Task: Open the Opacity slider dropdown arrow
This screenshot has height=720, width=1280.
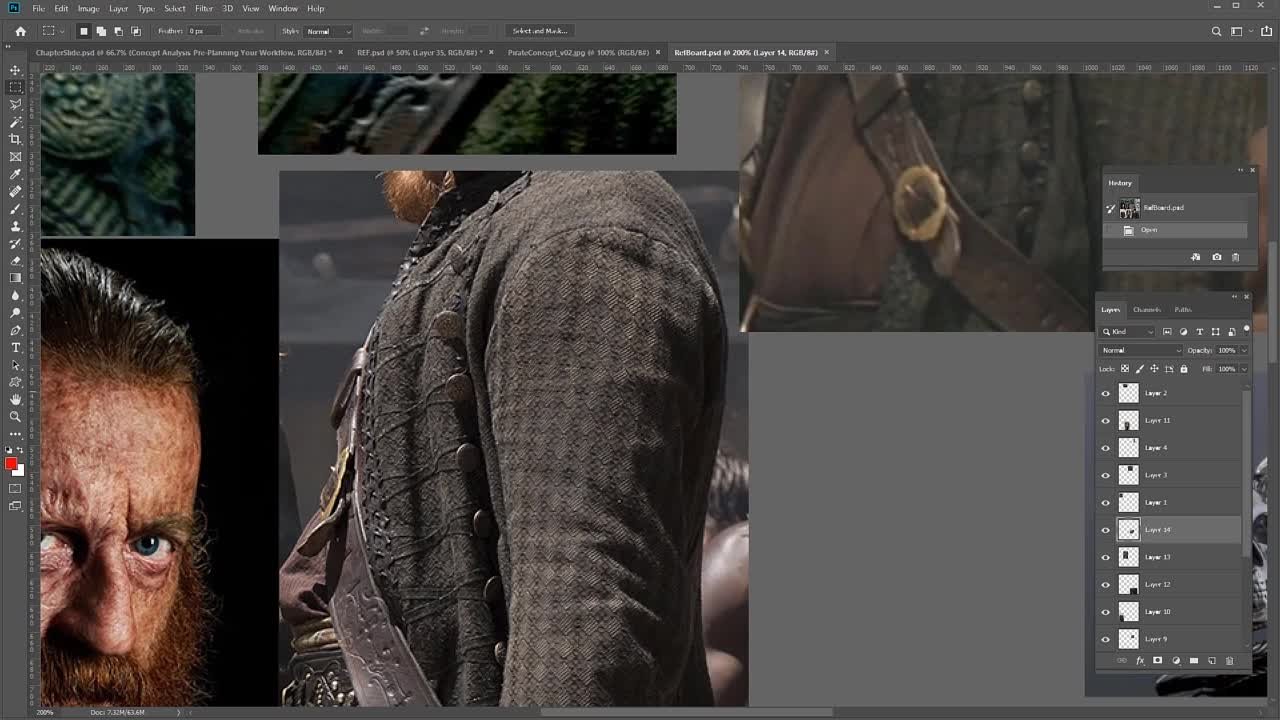Action: tap(1243, 351)
